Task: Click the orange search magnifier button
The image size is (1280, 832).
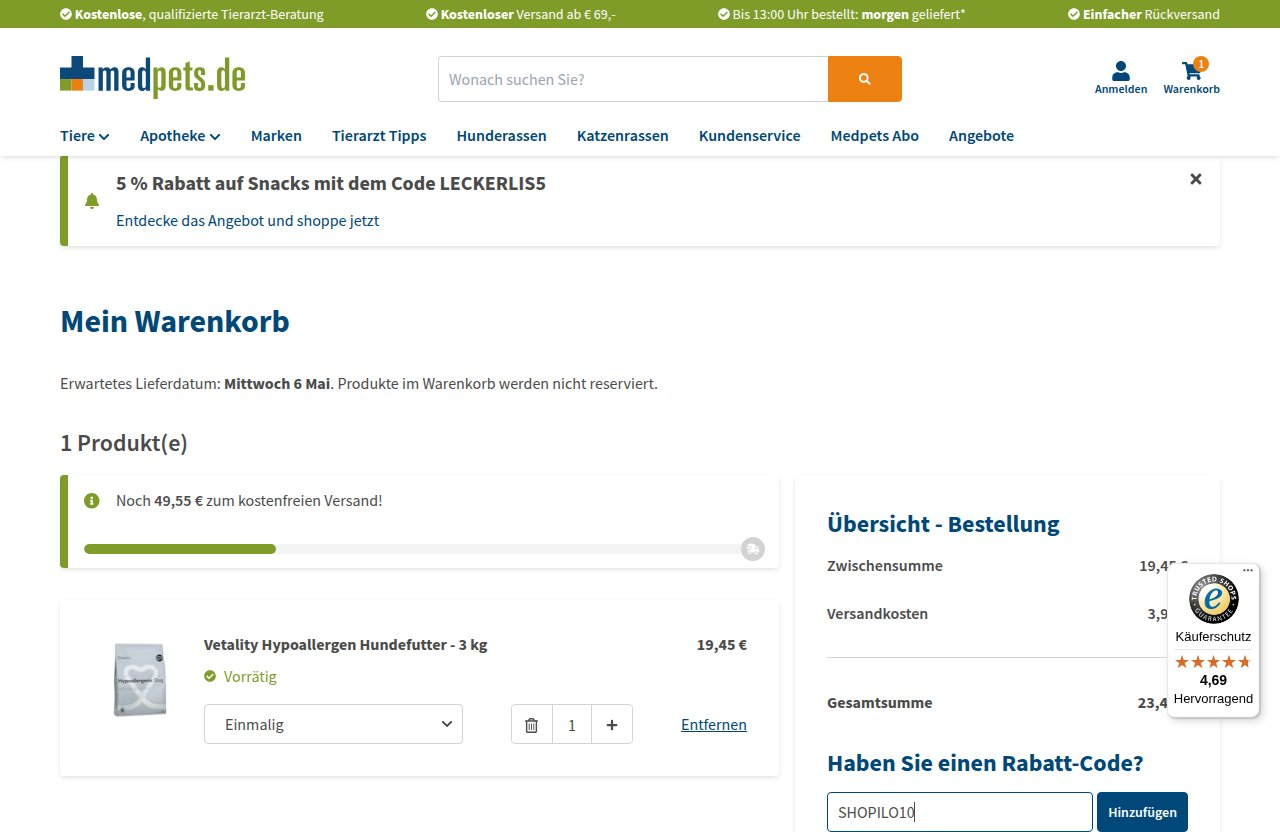Action: pos(865,79)
